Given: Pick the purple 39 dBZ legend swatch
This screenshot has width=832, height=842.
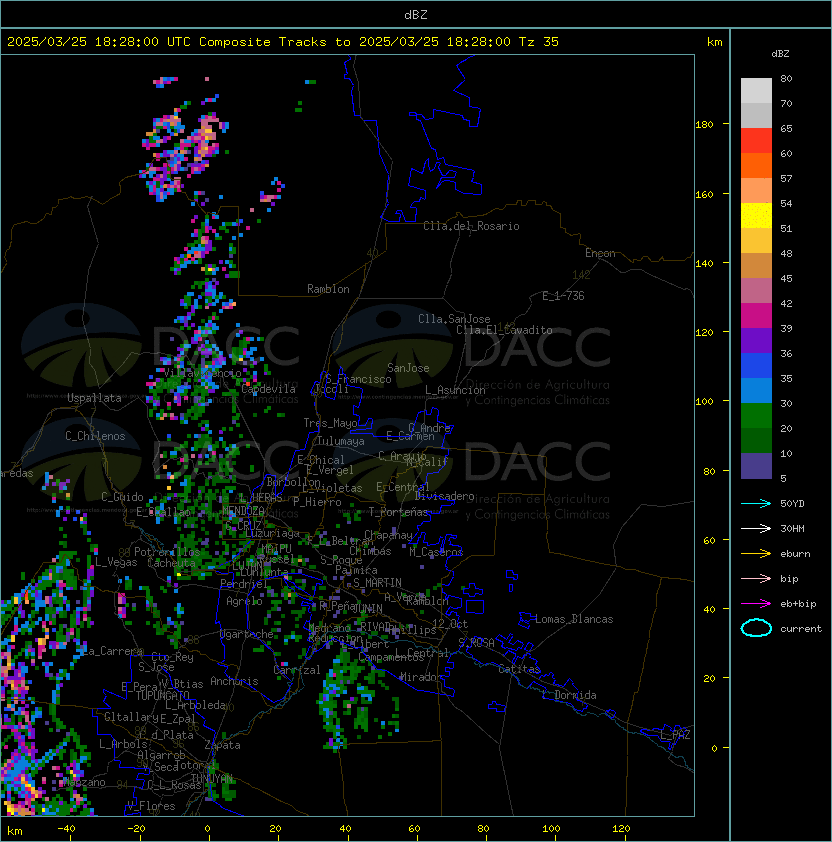Looking at the screenshot, I should [756, 340].
